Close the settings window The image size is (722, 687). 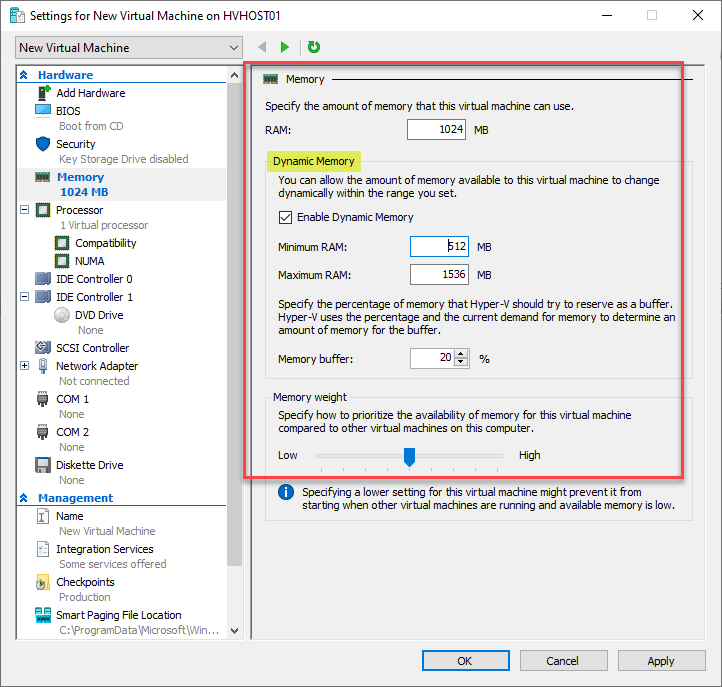[698, 15]
